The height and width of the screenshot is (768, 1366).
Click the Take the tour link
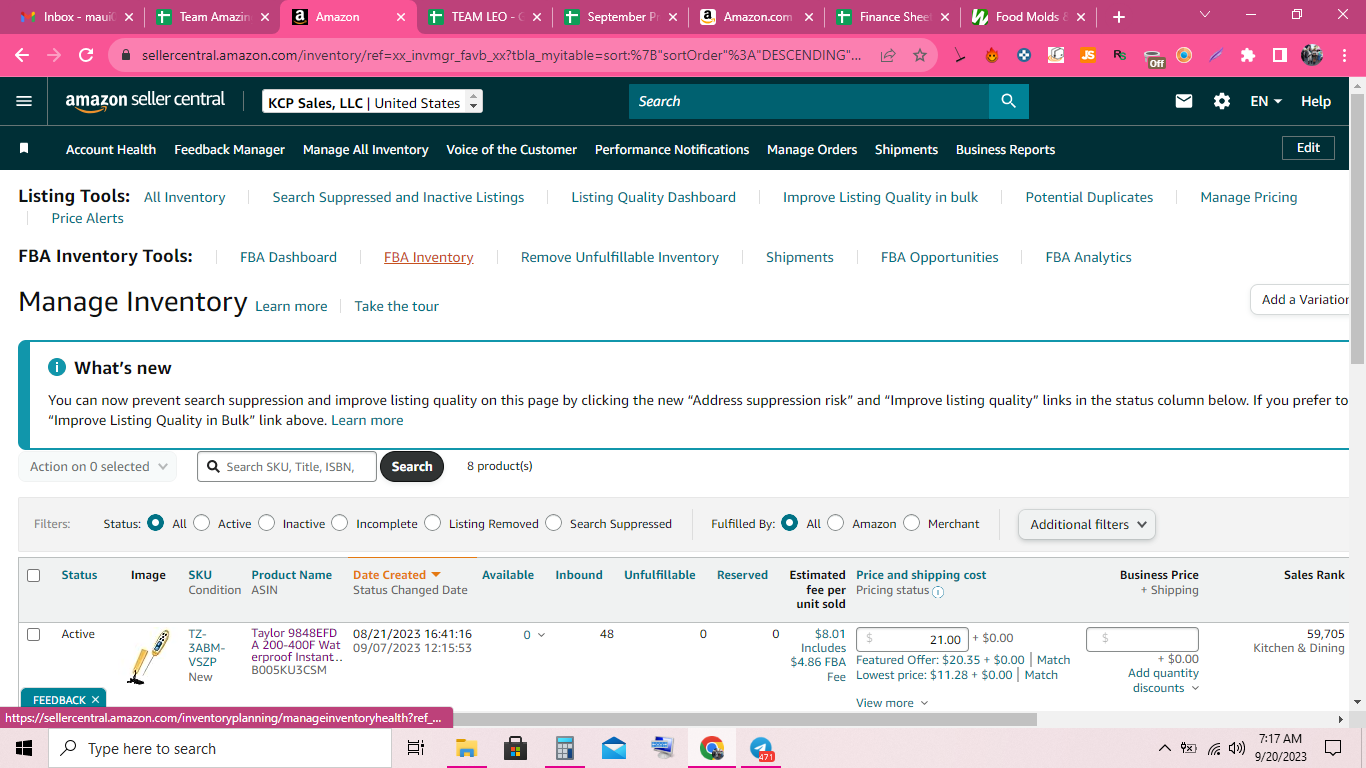point(397,306)
